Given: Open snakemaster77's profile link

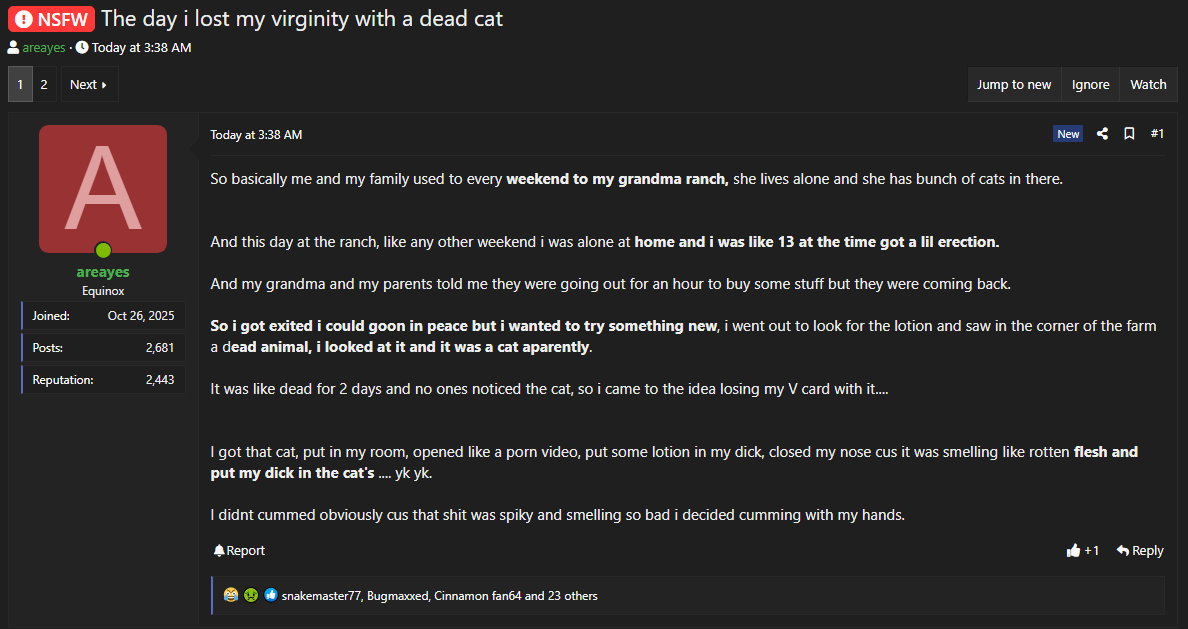Looking at the screenshot, I should pyautogui.click(x=321, y=596).
